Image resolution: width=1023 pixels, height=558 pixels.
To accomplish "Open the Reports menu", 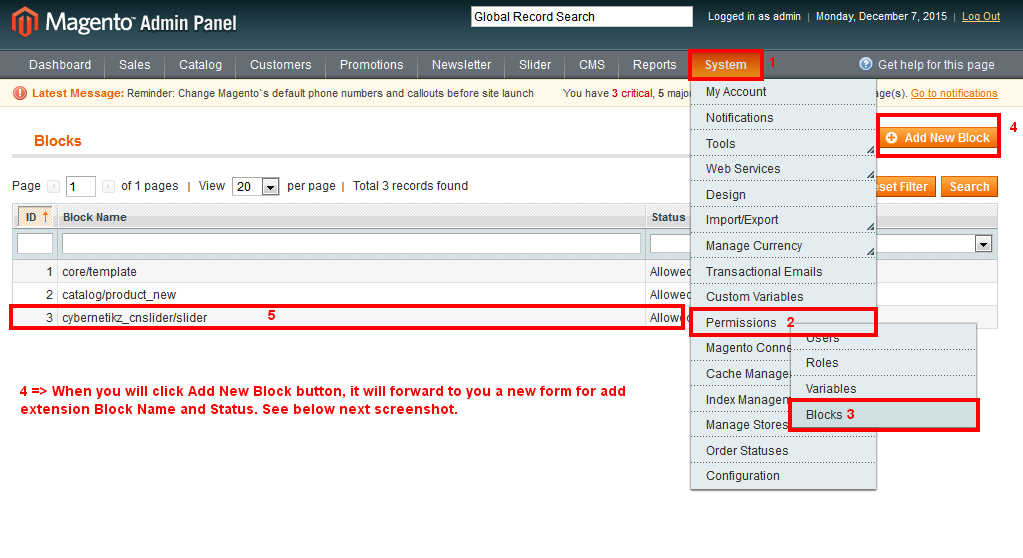I will click(654, 65).
